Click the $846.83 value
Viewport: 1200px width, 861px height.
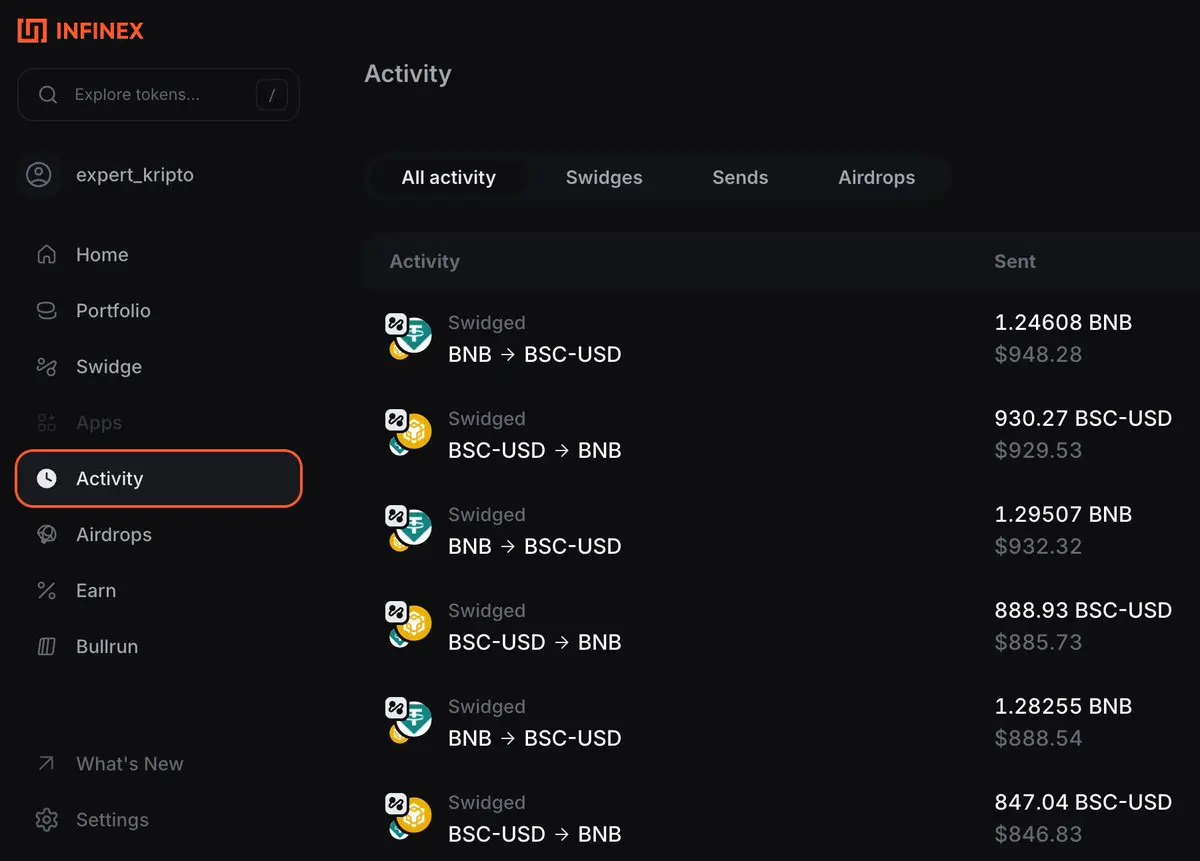coord(1038,835)
